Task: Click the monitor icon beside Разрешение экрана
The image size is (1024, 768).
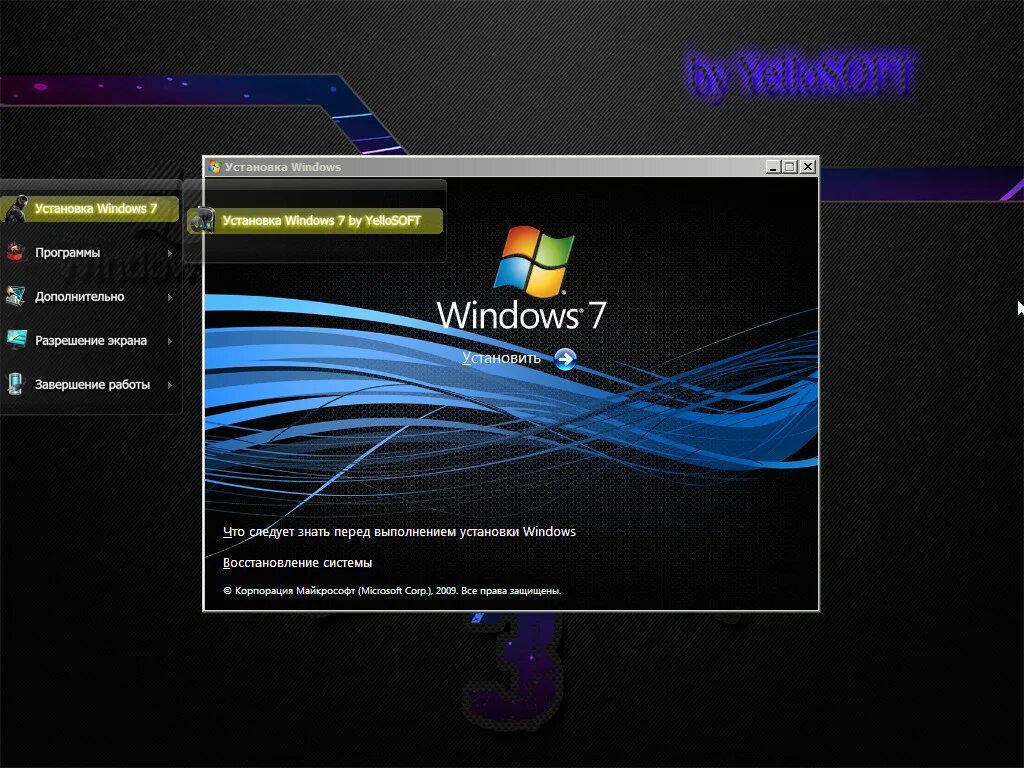Action: [16, 340]
